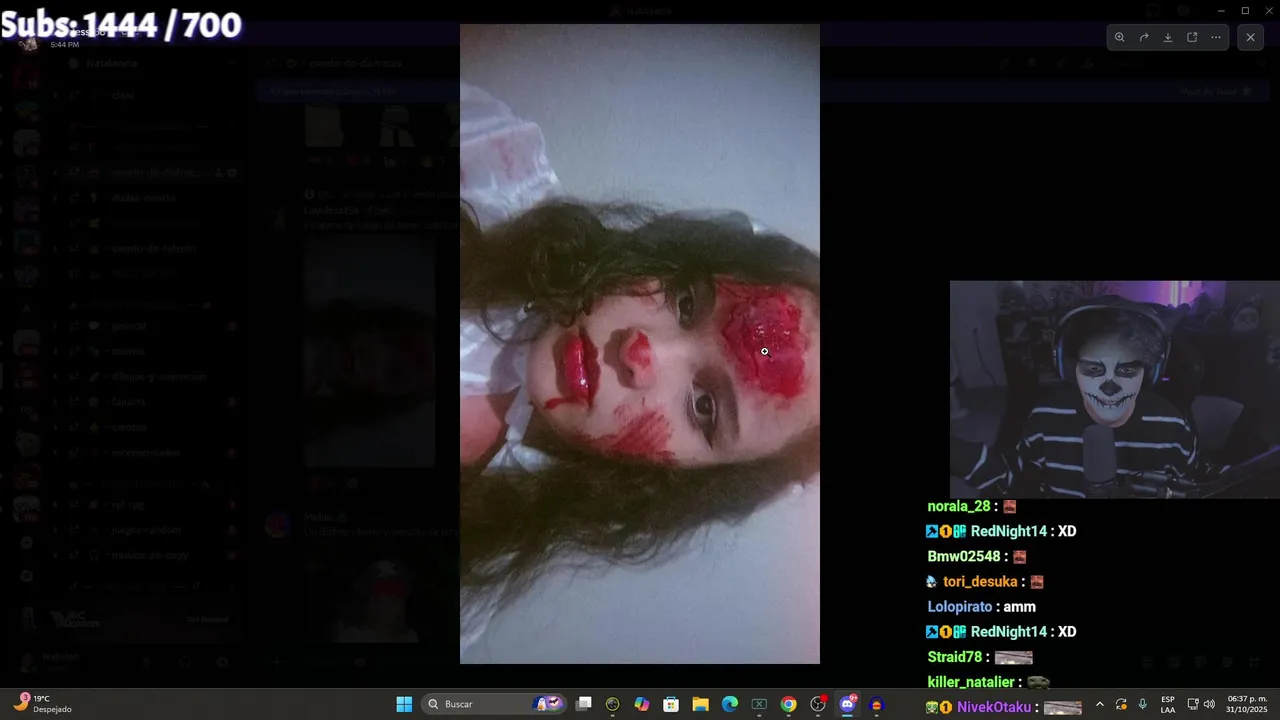Forward the image using the arrow icon
The image size is (1280, 720).
point(1144,37)
